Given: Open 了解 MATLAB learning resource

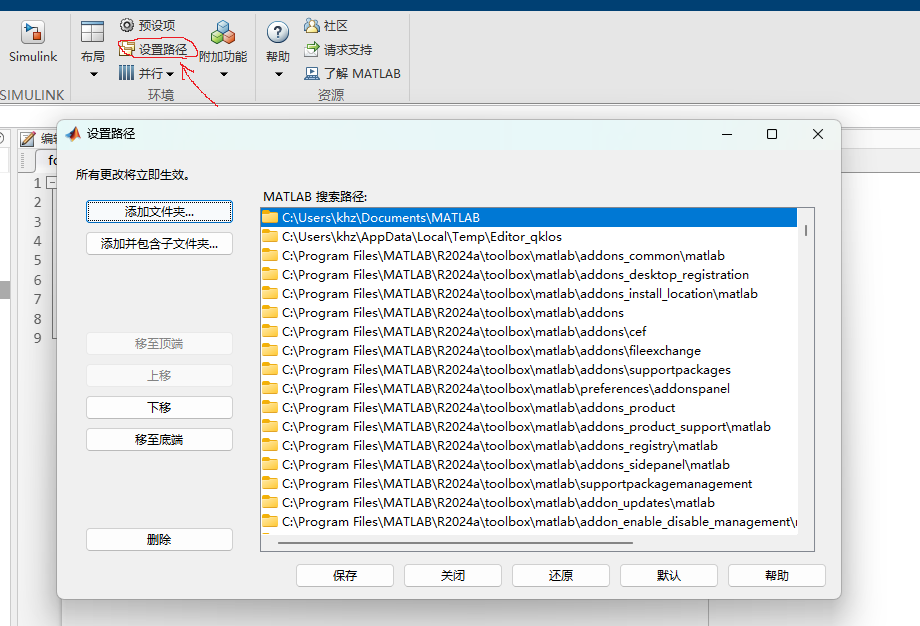Looking at the screenshot, I should click(352, 73).
